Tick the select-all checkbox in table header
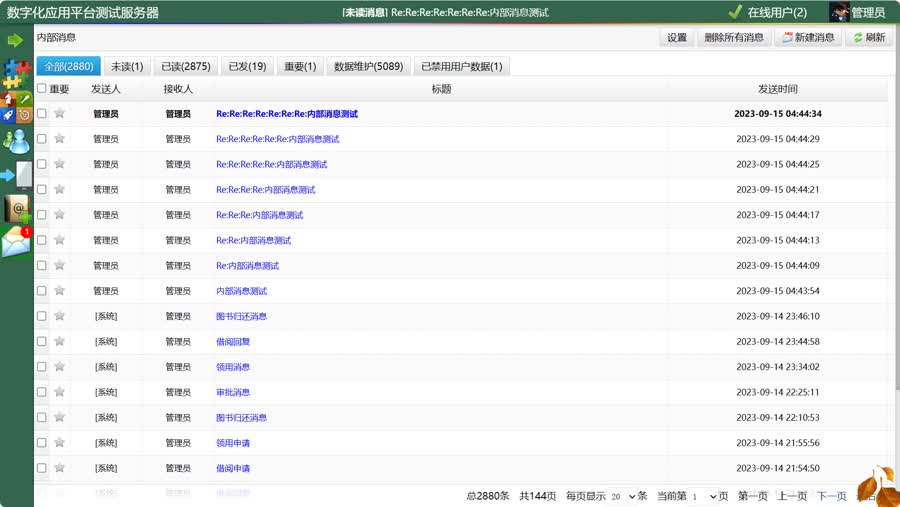This screenshot has height=507, width=900. [x=42, y=89]
